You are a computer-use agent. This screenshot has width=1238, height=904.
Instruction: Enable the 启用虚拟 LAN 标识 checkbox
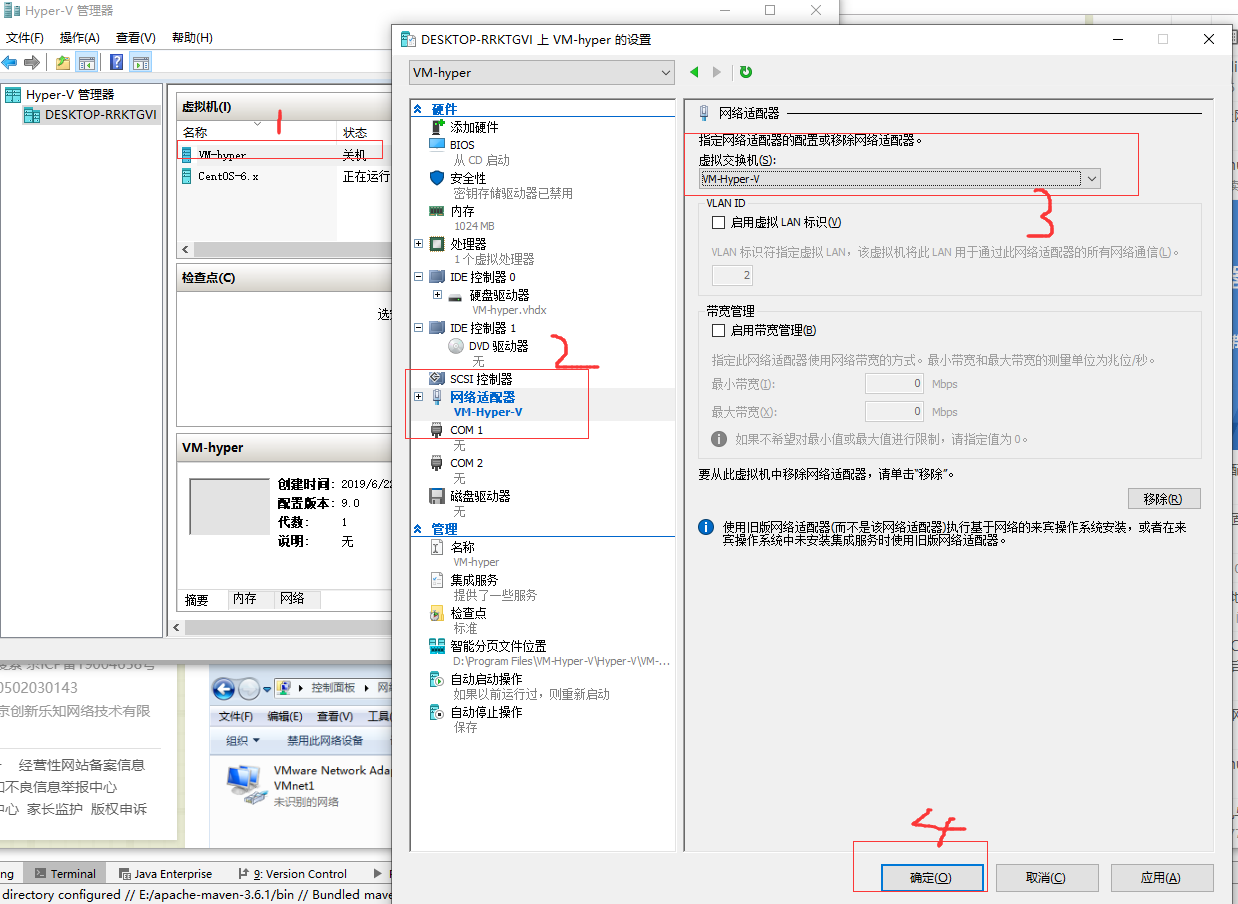point(718,222)
